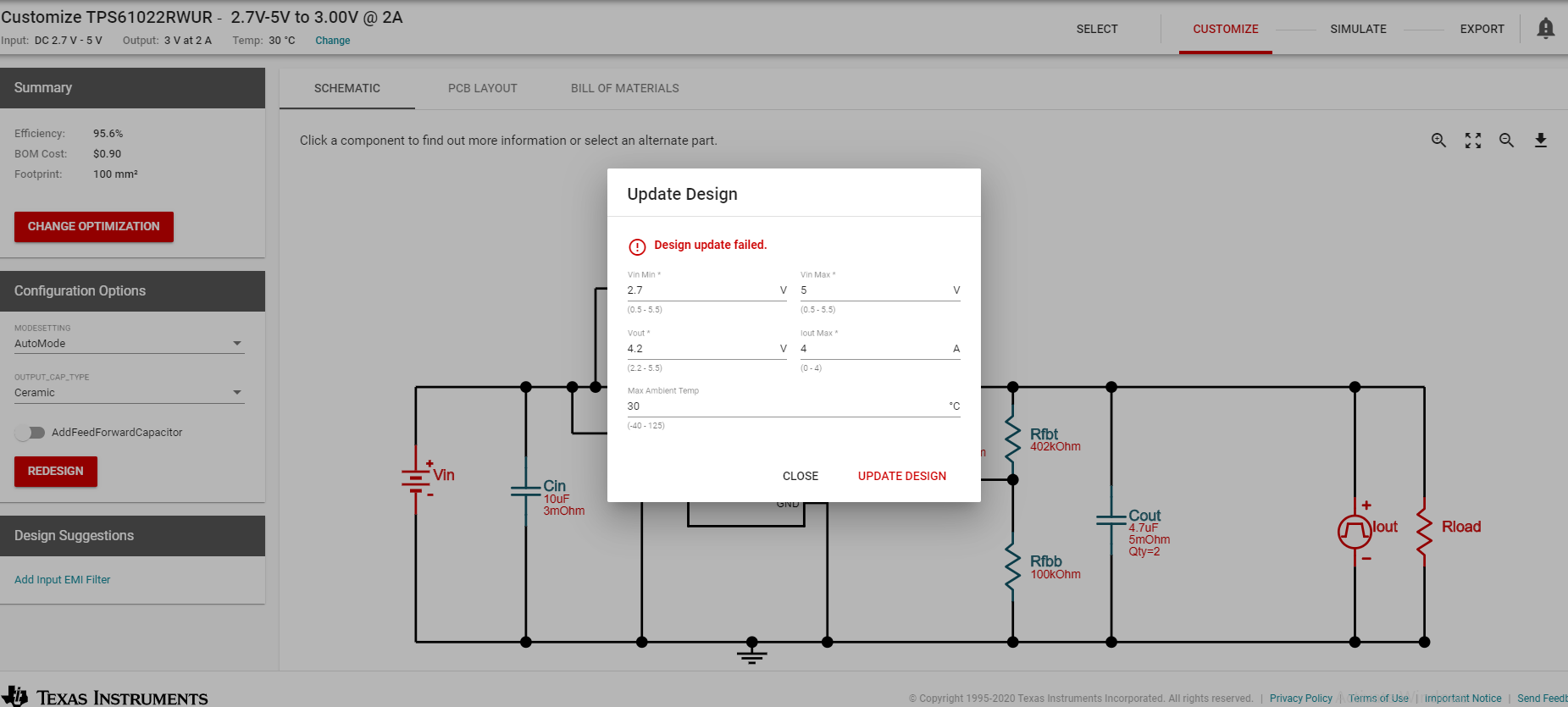The width and height of the screenshot is (1568, 707).
Task: Select the Cout capacitor component
Action: (1111, 520)
